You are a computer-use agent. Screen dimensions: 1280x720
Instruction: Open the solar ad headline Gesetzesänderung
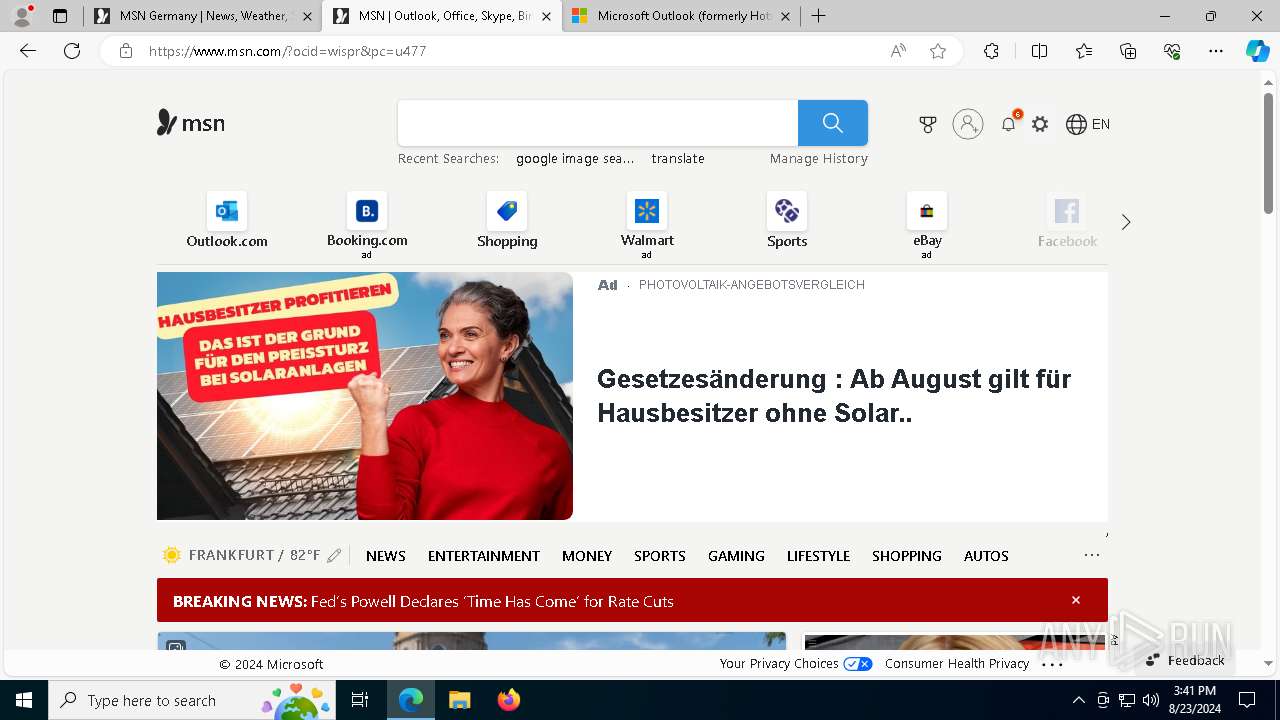pyautogui.click(x=834, y=396)
